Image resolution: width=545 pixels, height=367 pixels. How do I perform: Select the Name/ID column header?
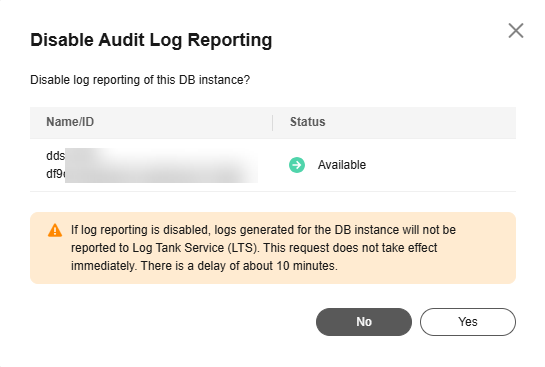point(70,122)
